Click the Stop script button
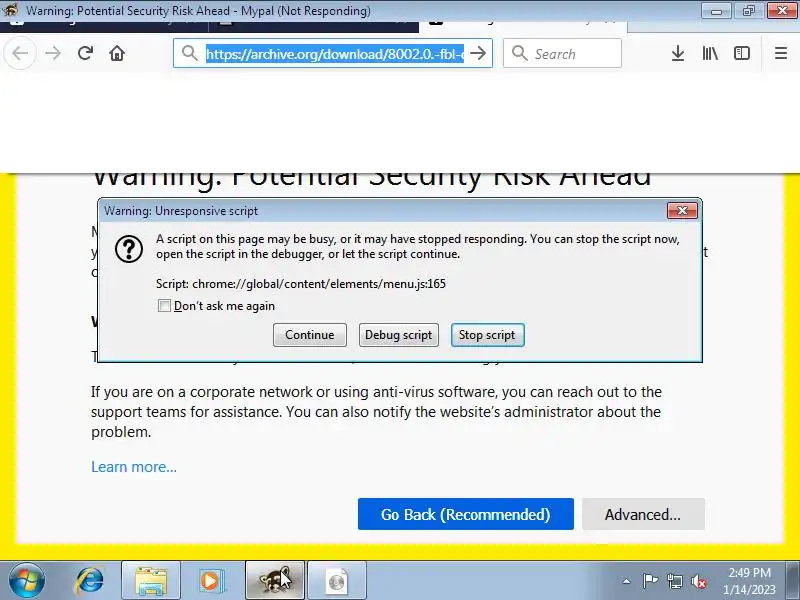The width and height of the screenshot is (800, 600). (x=487, y=335)
